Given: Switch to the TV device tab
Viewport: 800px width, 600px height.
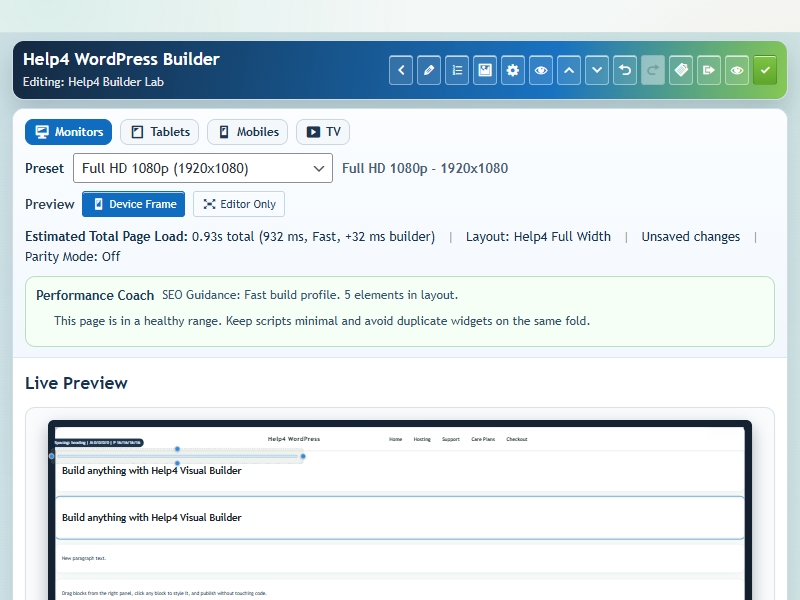Looking at the screenshot, I should coord(323,132).
